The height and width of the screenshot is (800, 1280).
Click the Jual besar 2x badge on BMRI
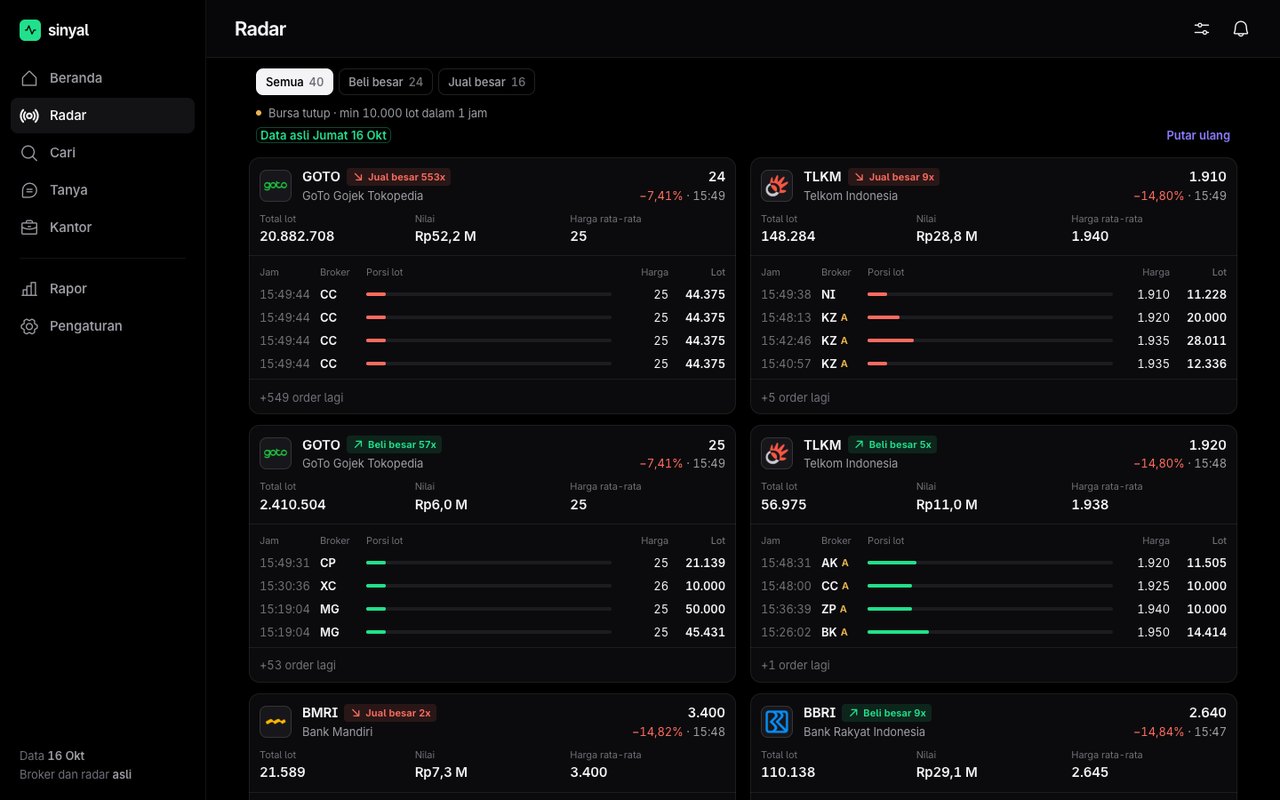pyautogui.click(x=390, y=713)
